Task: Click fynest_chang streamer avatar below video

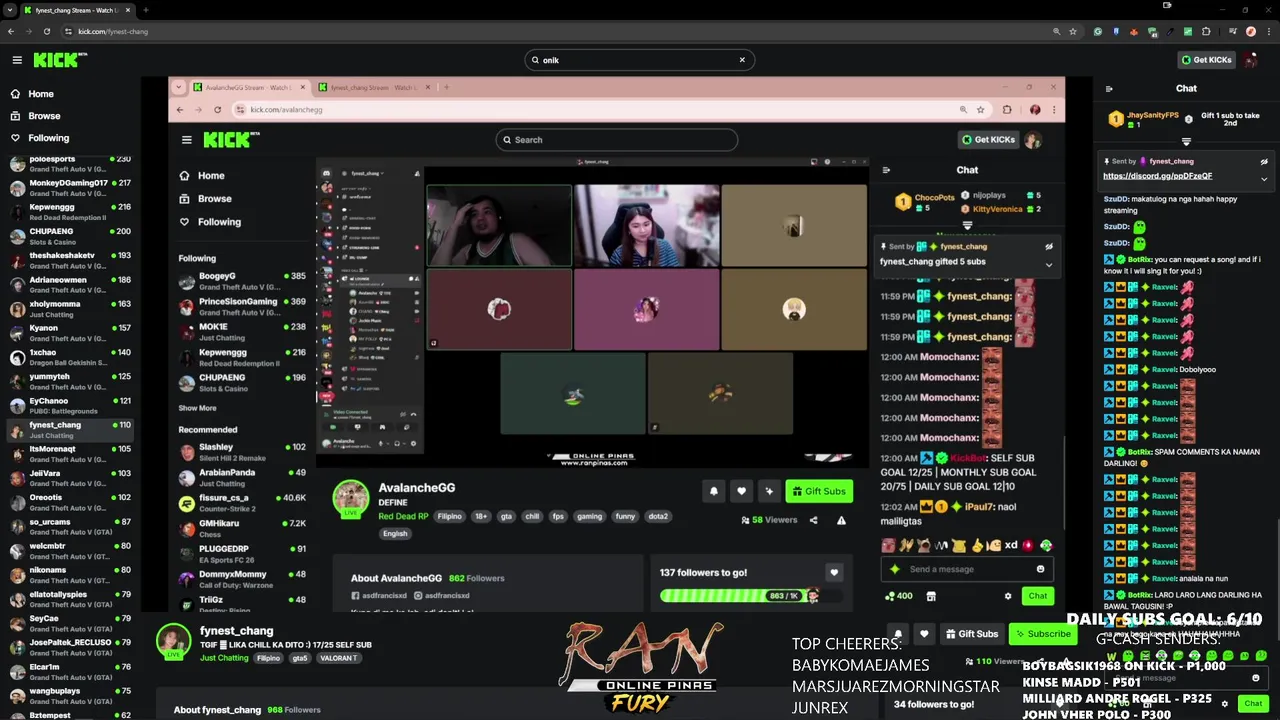Action: point(173,641)
